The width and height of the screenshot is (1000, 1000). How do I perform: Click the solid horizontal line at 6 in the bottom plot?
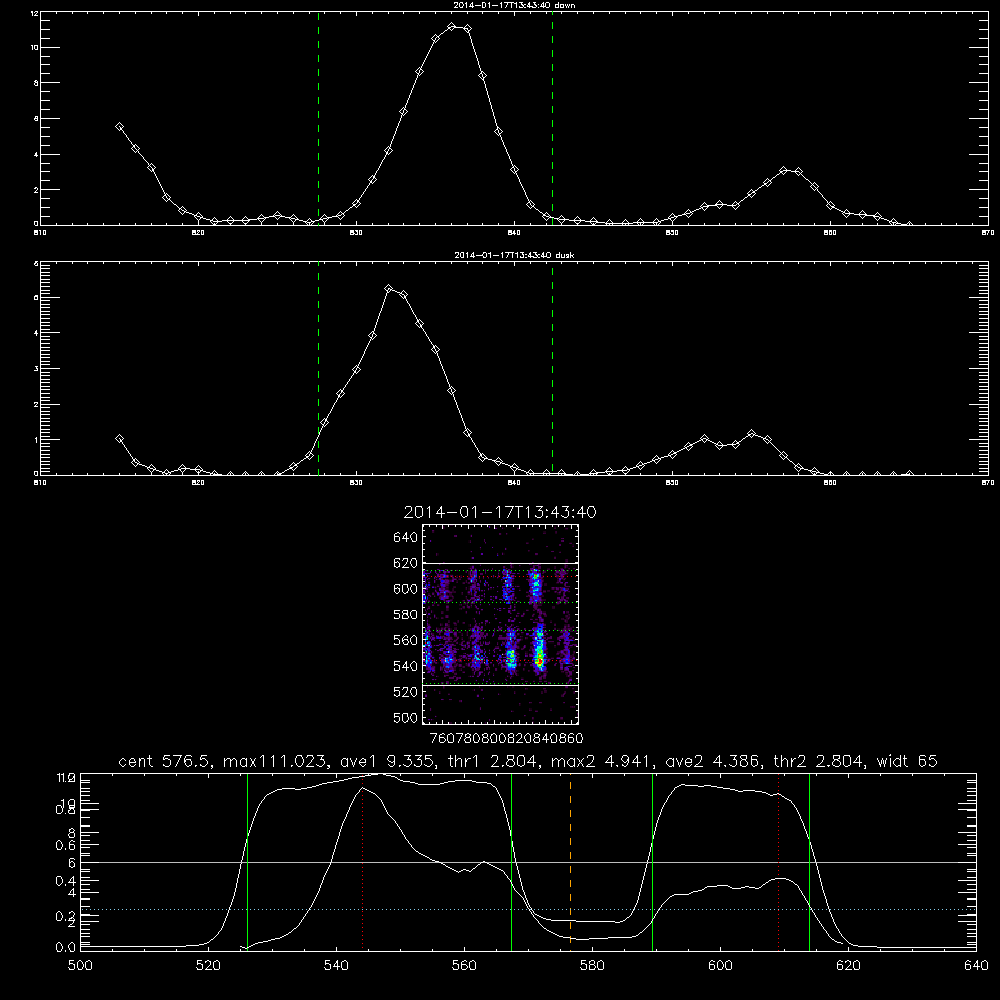528,862
